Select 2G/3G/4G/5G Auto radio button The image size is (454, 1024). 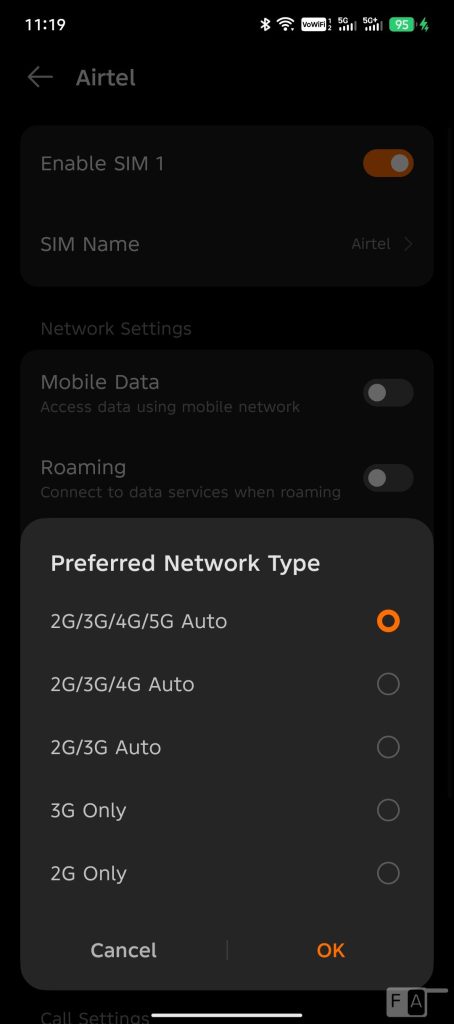point(388,621)
